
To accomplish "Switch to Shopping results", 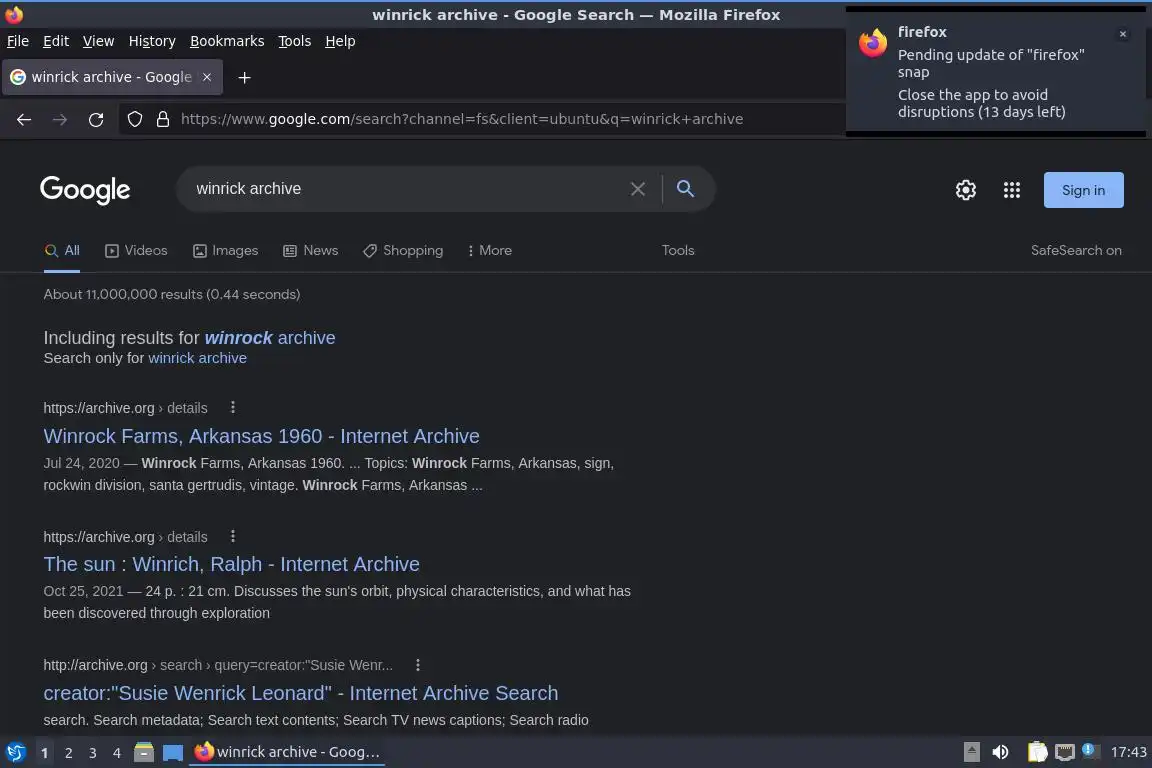I will coord(403,251).
